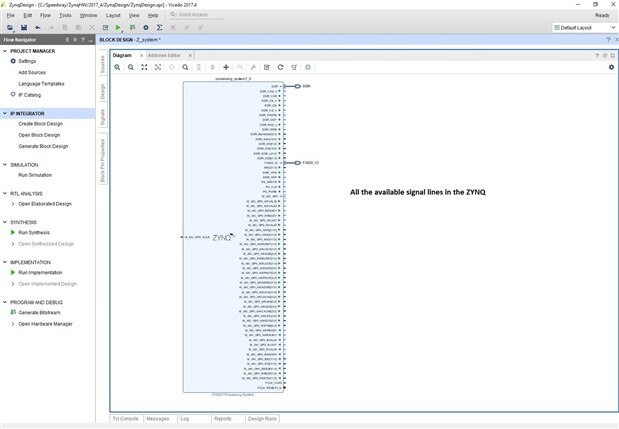Click Create Block Design
The image size is (619, 429).
[41, 124]
